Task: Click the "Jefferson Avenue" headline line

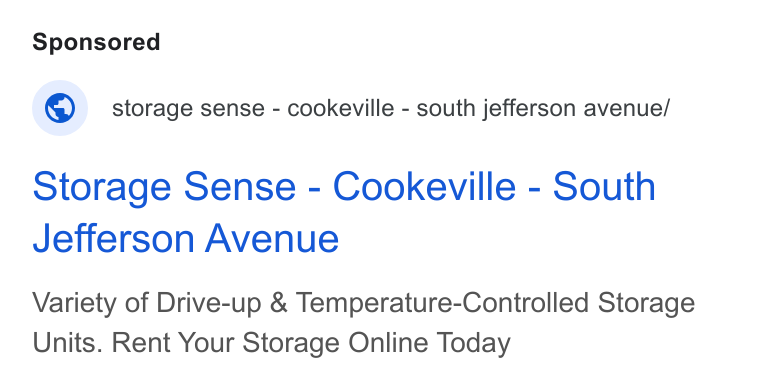Action: point(186,238)
